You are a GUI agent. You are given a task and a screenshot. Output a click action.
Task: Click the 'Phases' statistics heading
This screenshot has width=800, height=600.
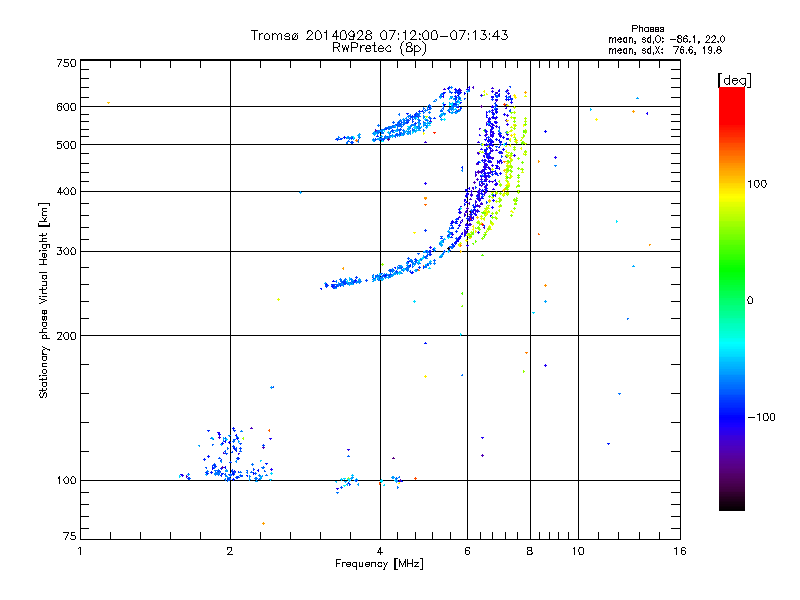point(647,29)
